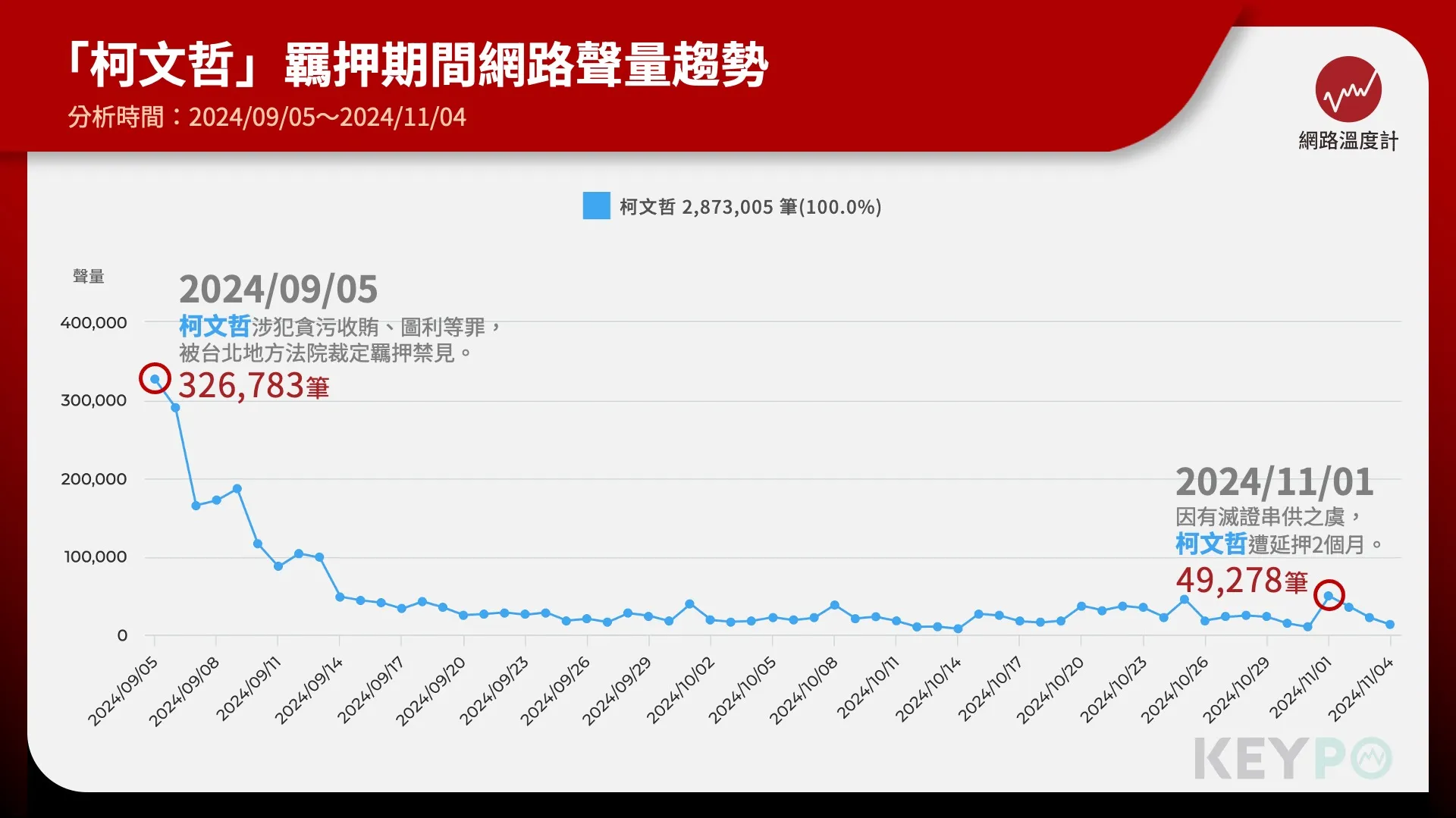1456x818 pixels.
Task: Click the 網路溫度計 text under the logo
Action: pyautogui.click(x=1348, y=141)
